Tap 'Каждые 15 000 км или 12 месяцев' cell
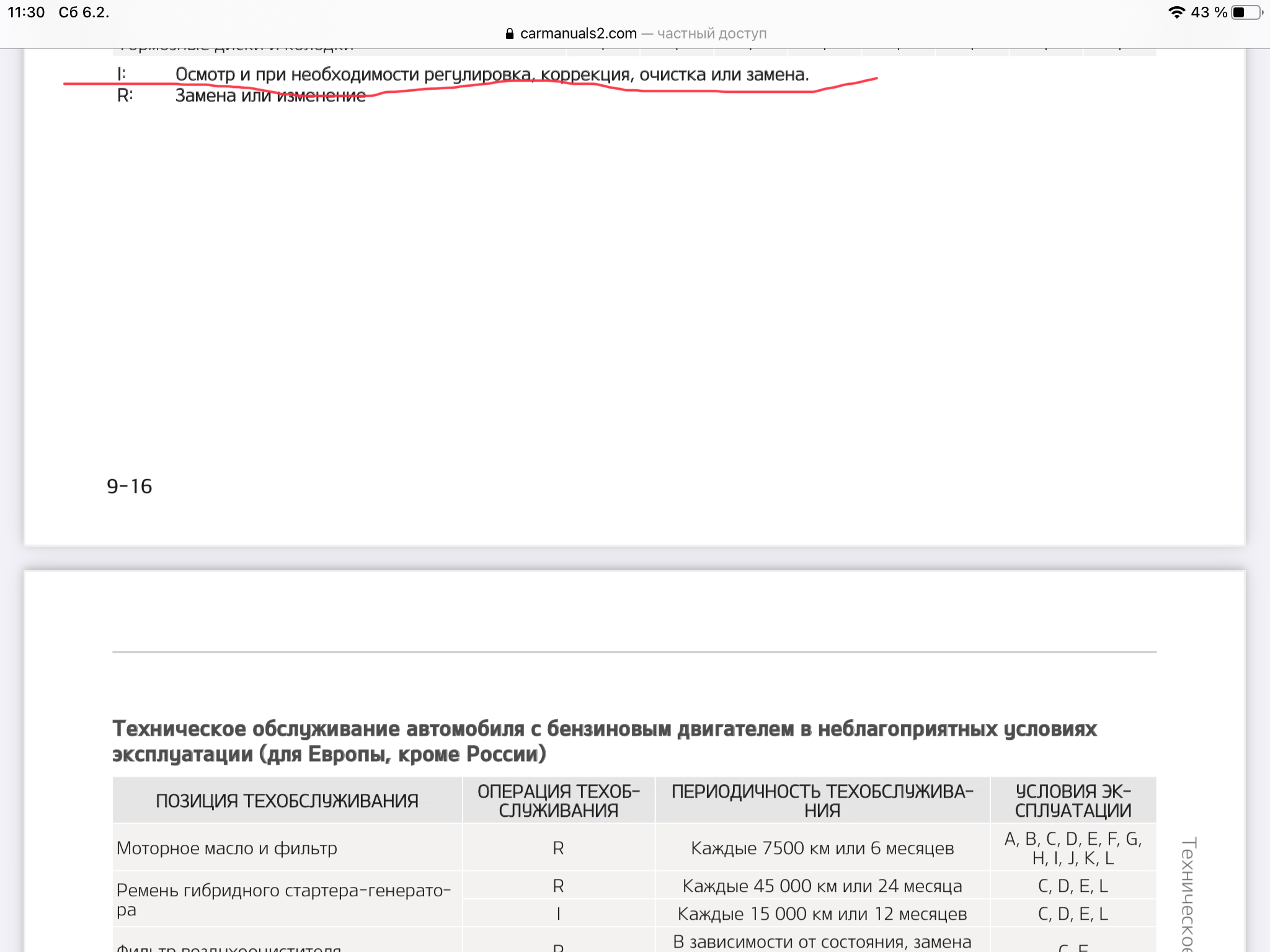Image resolution: width=1270 pixels, height=952 pixels. pyautogui.click(x=822, y=914)
